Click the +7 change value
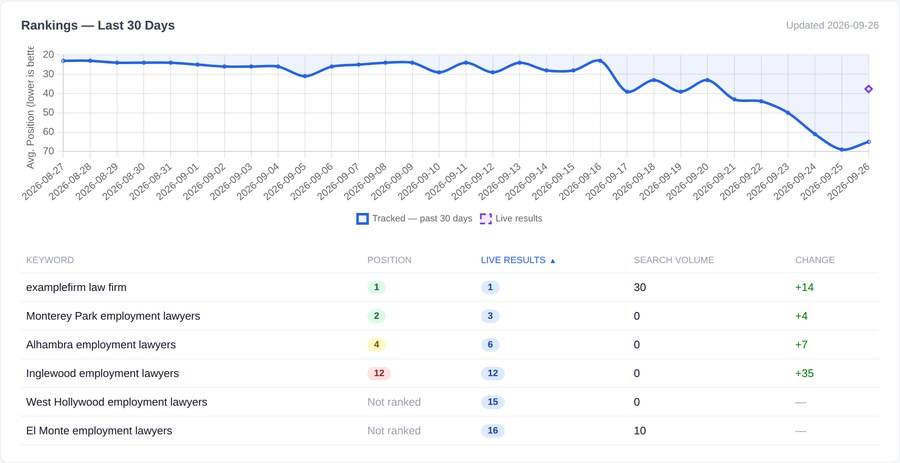This screenshot has width=900, height=463. point(802,345)
